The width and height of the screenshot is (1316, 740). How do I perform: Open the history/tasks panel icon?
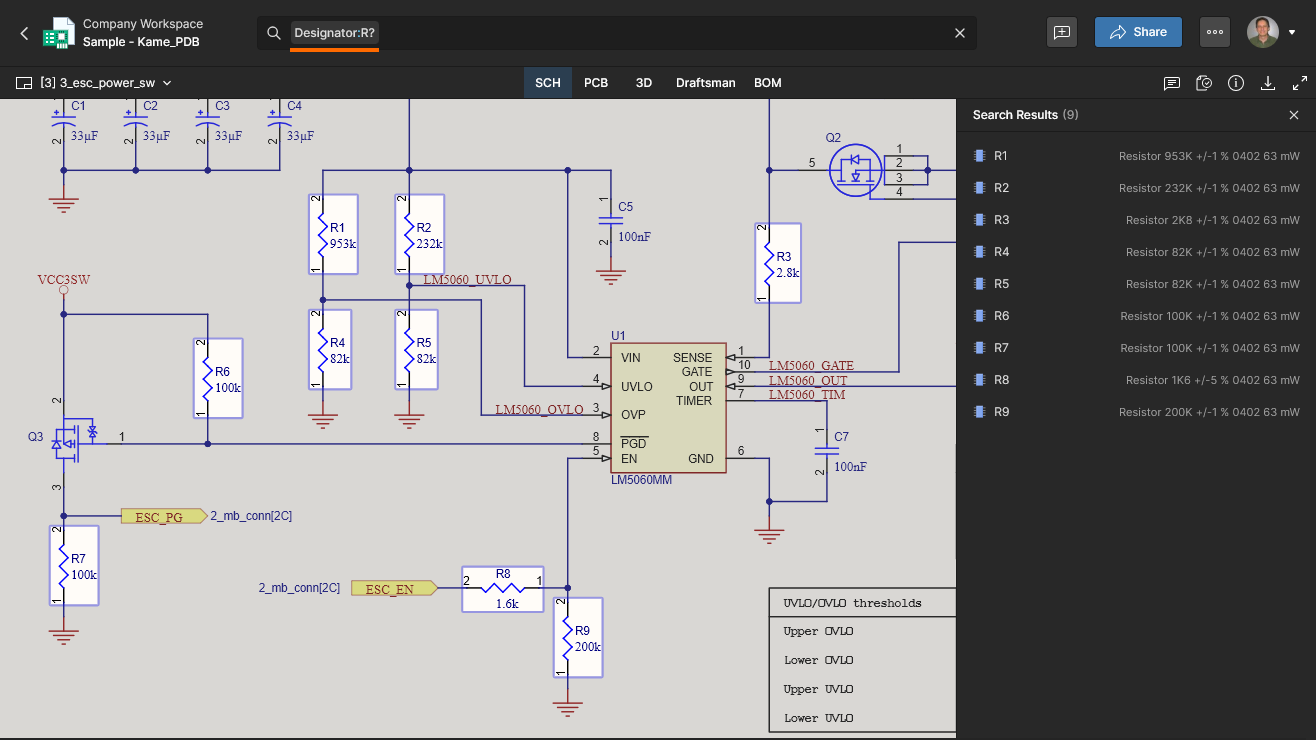1204,83
